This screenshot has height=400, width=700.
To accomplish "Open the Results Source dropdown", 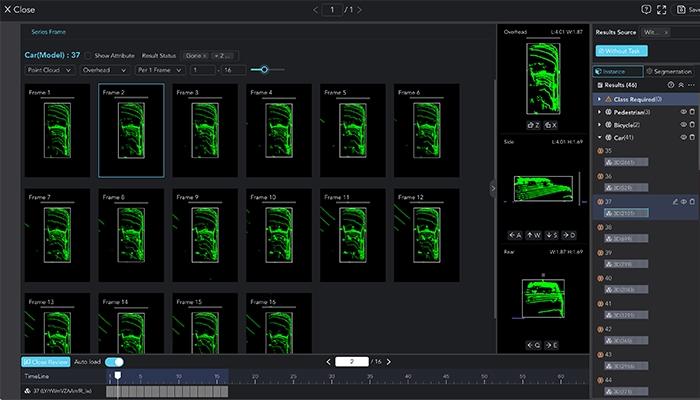I will 670,32.
